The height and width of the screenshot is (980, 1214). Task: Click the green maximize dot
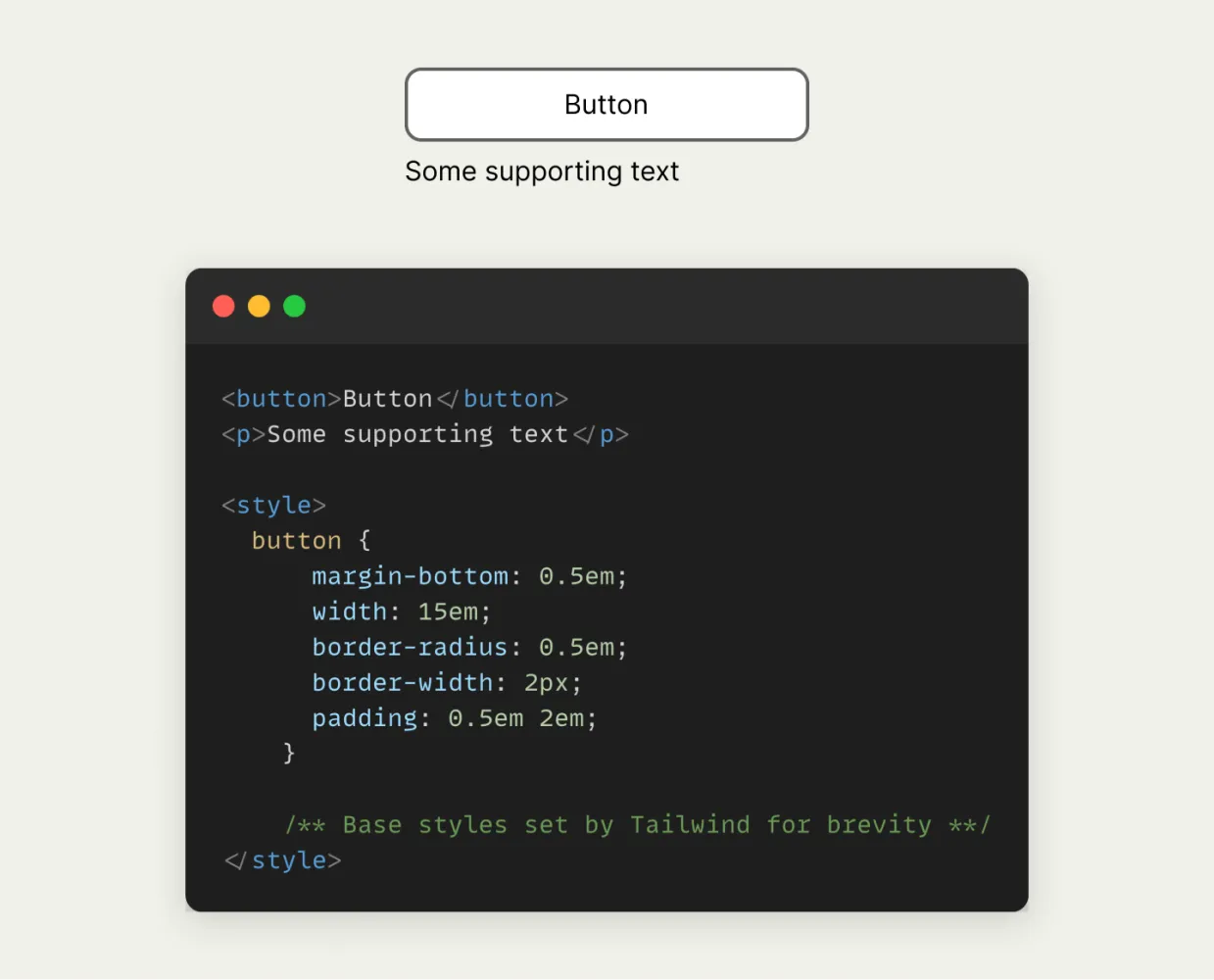click(294, 307)
